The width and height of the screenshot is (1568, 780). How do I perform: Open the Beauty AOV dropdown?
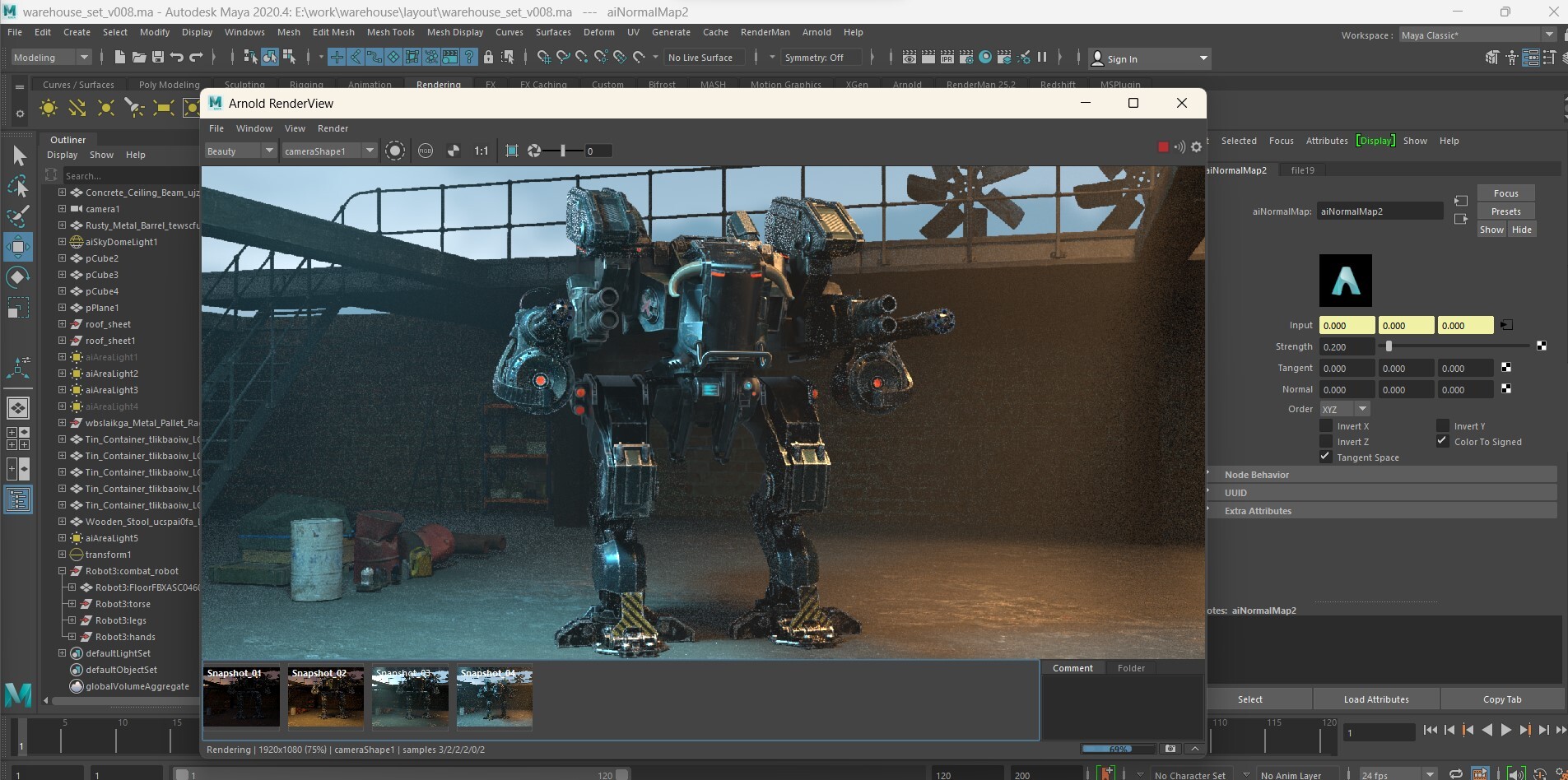[240, 151]
